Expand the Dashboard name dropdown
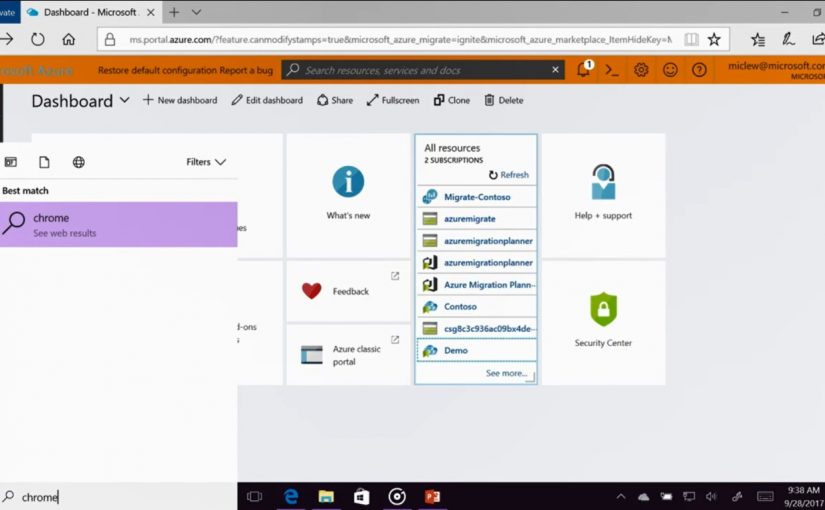The image size is (825, 510). point(125,100)
